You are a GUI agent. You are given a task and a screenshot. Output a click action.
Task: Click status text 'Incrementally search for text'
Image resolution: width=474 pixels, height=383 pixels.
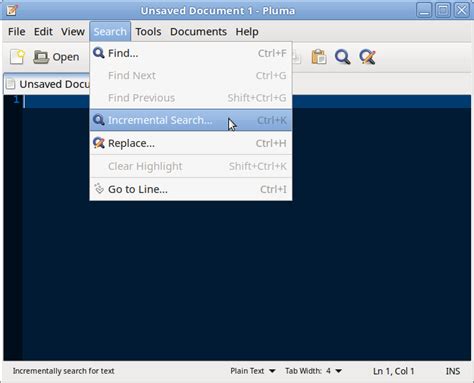coord(63,371)
